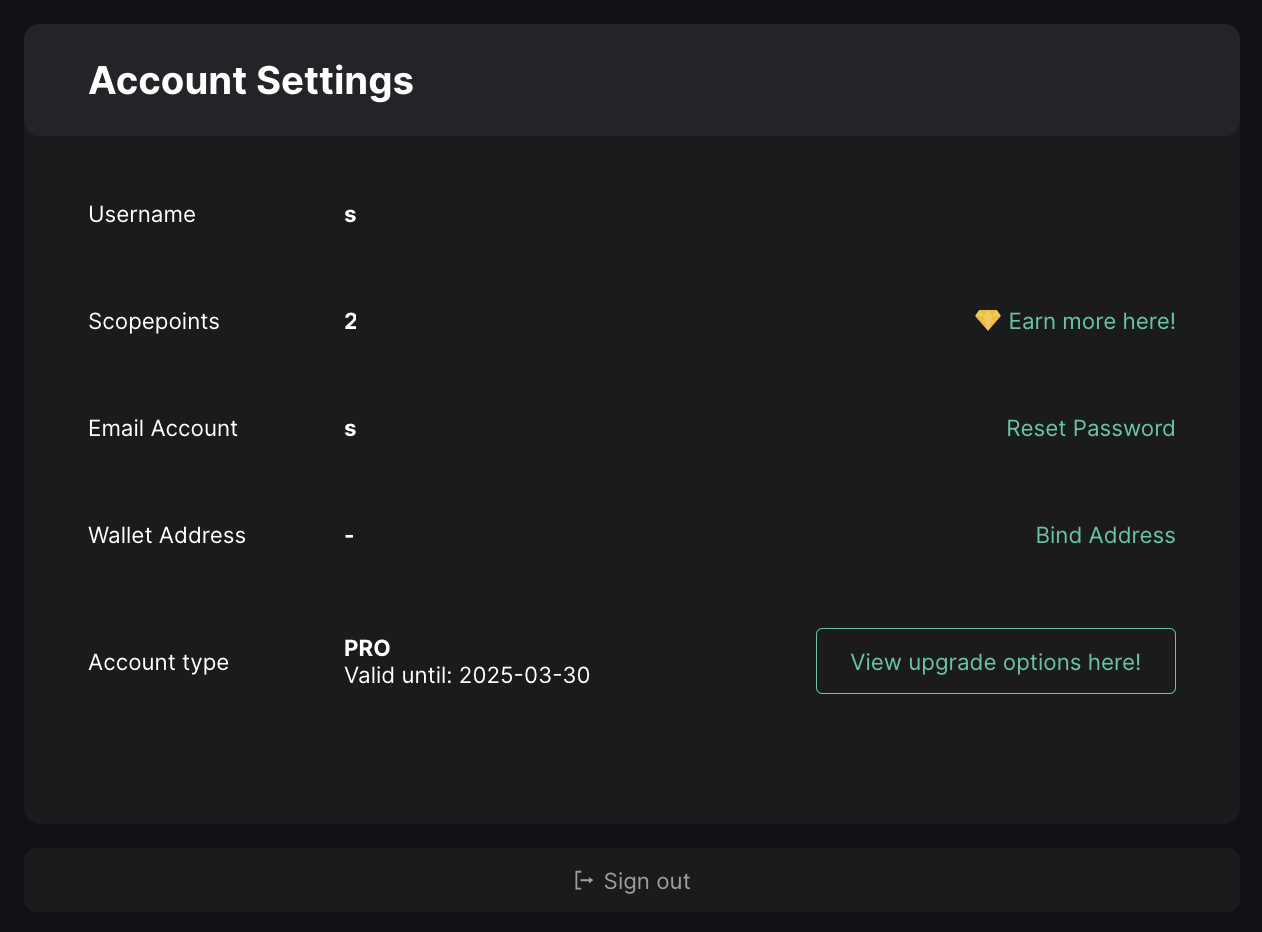Click the sign out arrow icon
This screenshot has width=1262, height=932.
[584, 880]
